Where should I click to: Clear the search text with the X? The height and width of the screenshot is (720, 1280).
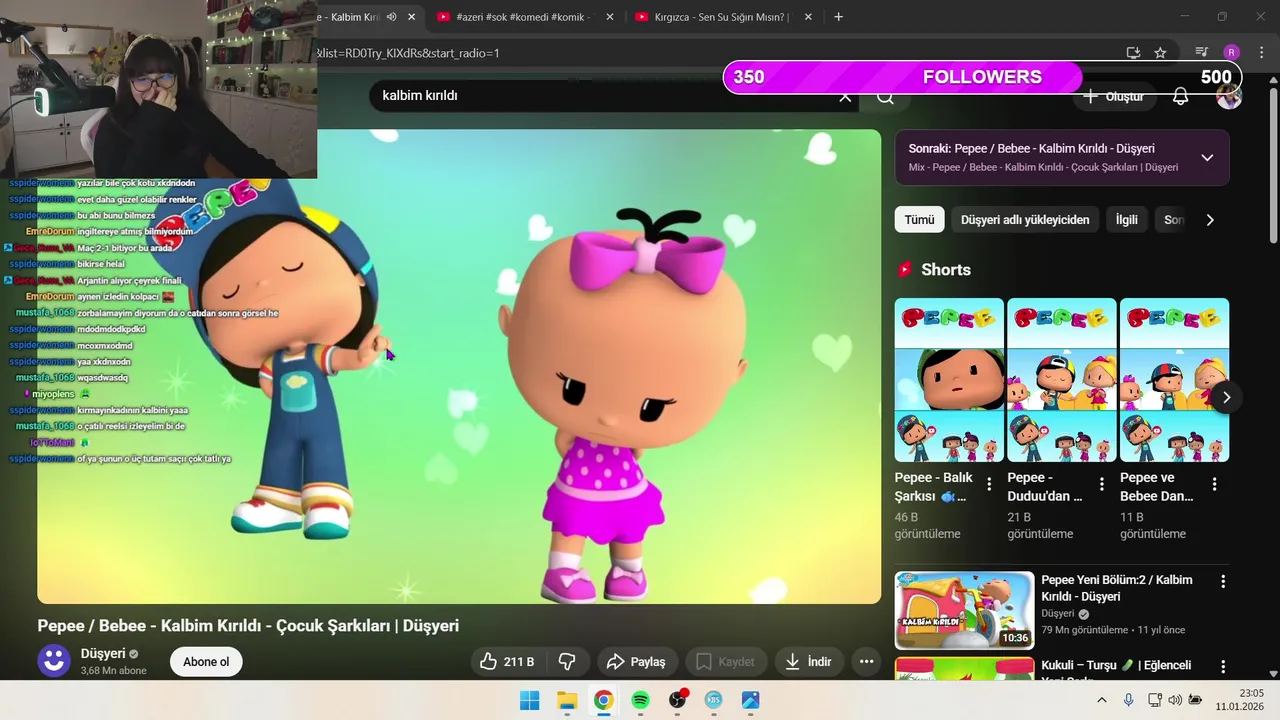845,97
